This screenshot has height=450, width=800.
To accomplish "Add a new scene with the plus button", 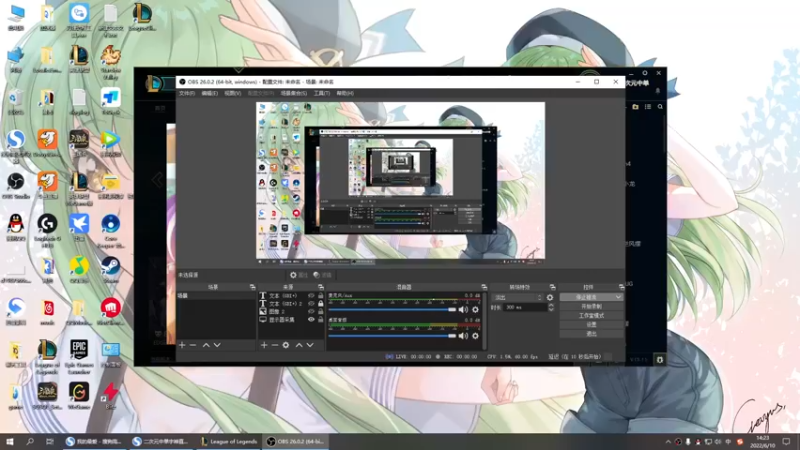I will click(182, 345).
